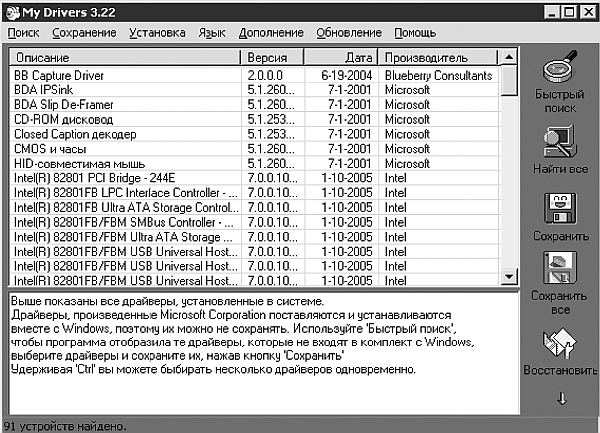The width and height of the screenshot is (600, 433).
Task: Sort list by Описание column header
Action: point(125,57)
